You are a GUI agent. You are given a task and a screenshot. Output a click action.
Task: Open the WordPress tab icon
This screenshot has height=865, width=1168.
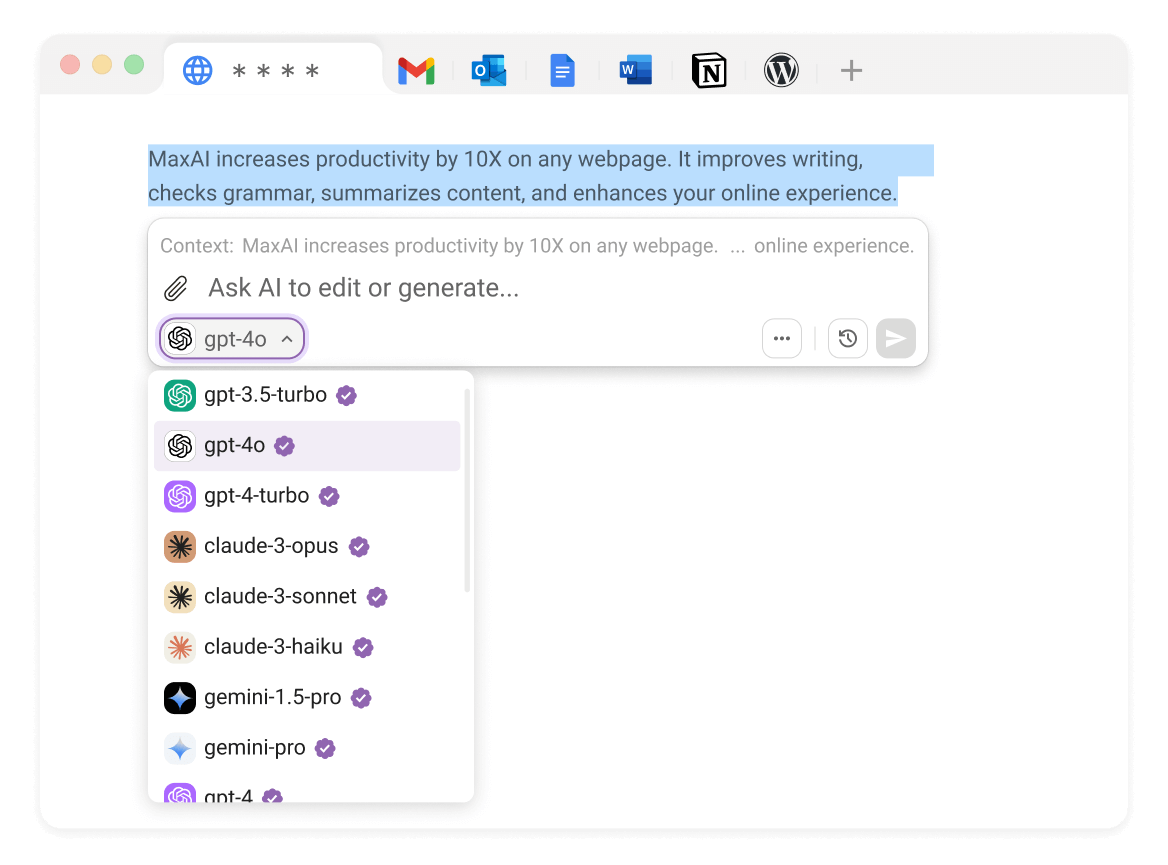781,71
